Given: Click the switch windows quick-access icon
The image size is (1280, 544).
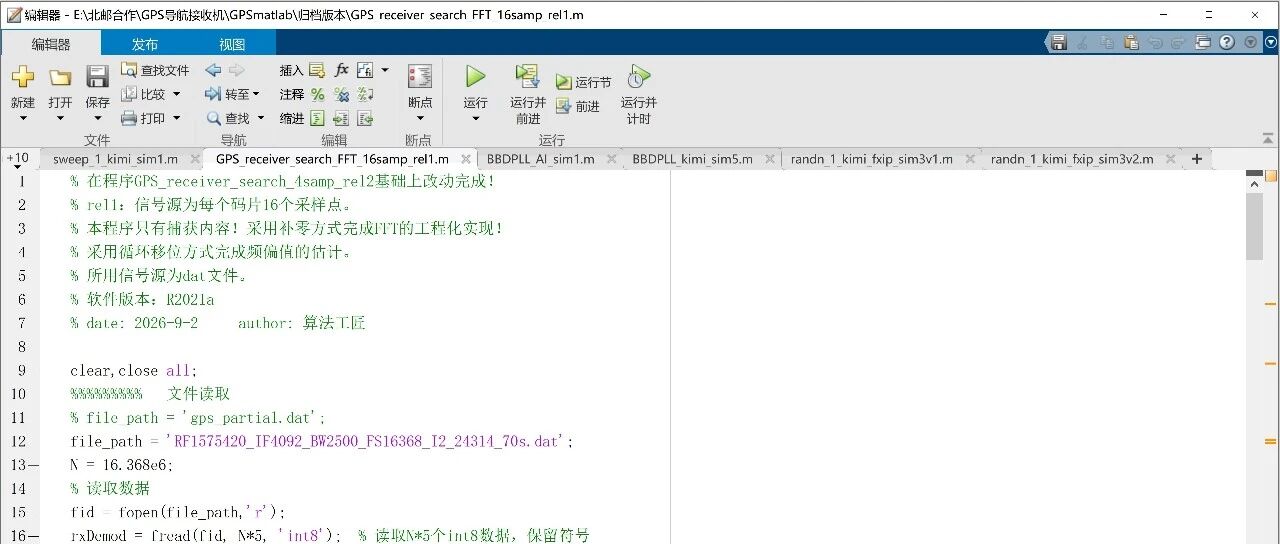Looking at the screenshot, I should (1203, 42).
